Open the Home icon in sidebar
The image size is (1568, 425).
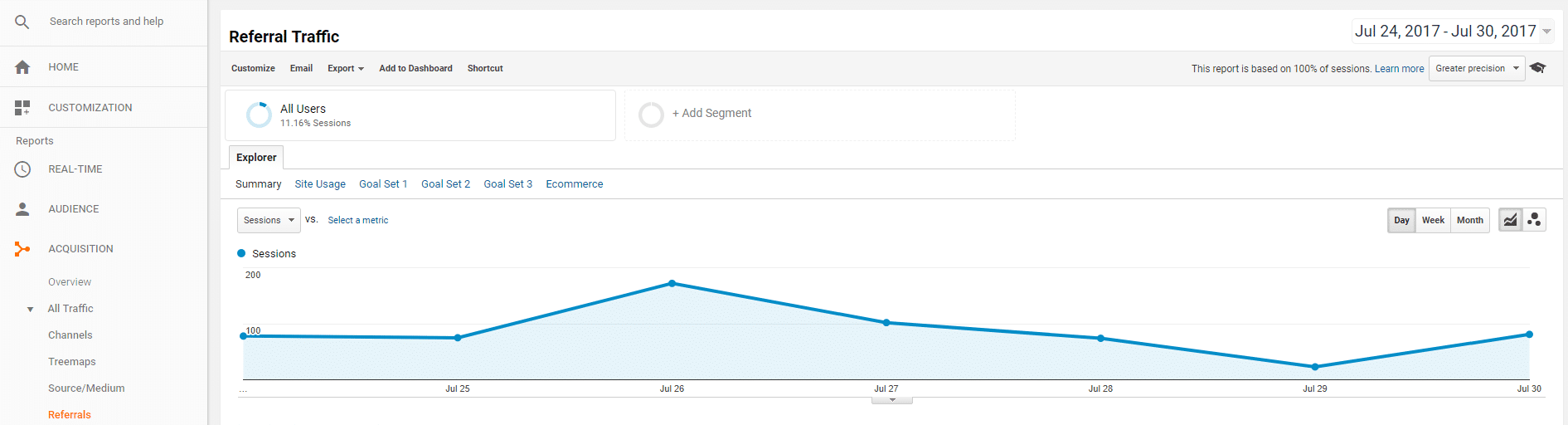[x=22, y=67]
